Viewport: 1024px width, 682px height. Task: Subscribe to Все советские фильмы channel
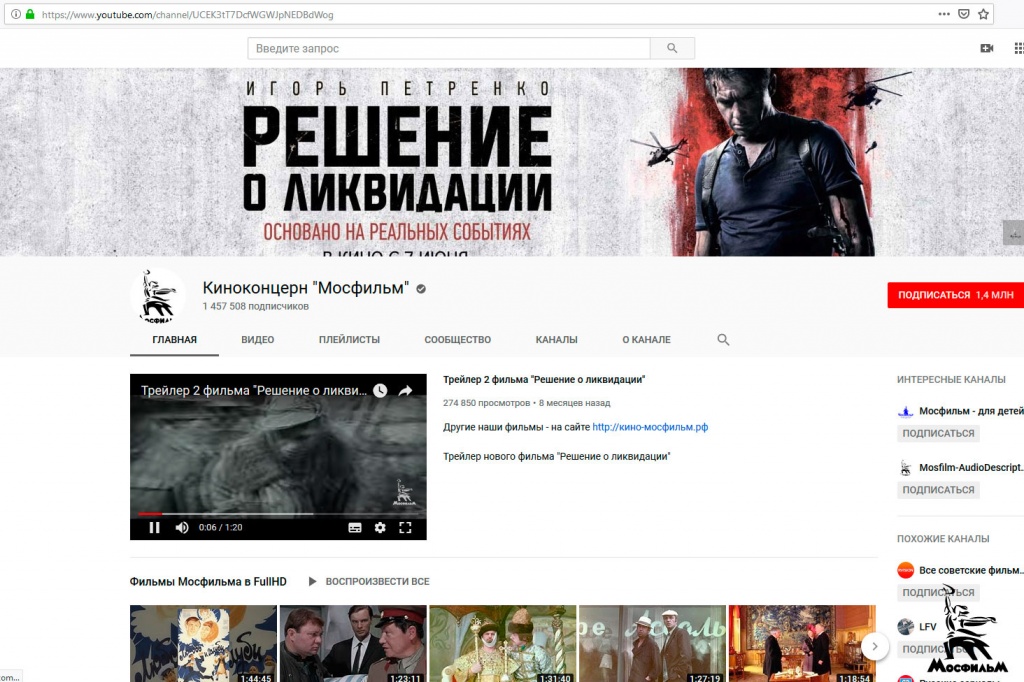(938, 593)
